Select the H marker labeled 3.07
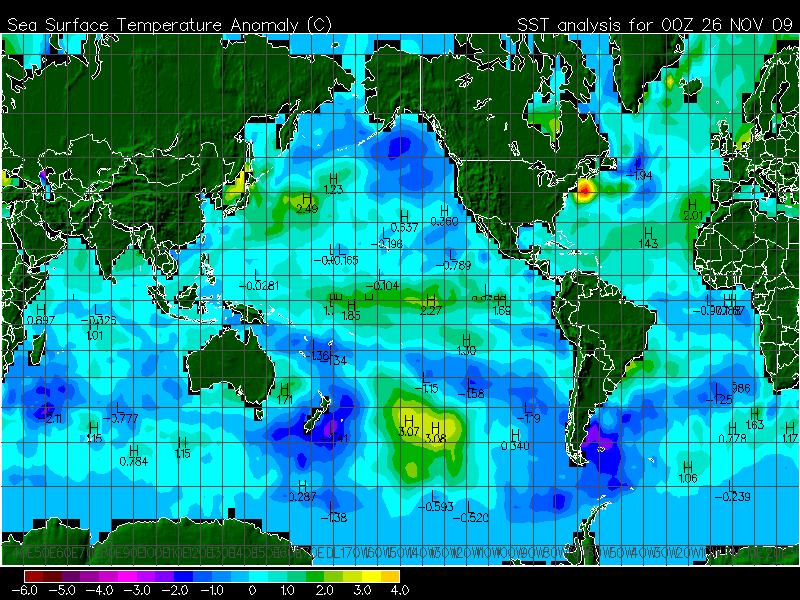800x600 pixels. (408, 422)
